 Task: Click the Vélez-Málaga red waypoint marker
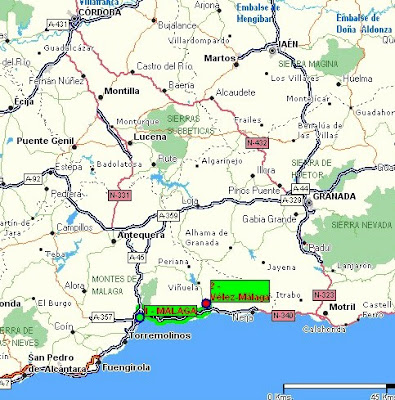[206, 303]
